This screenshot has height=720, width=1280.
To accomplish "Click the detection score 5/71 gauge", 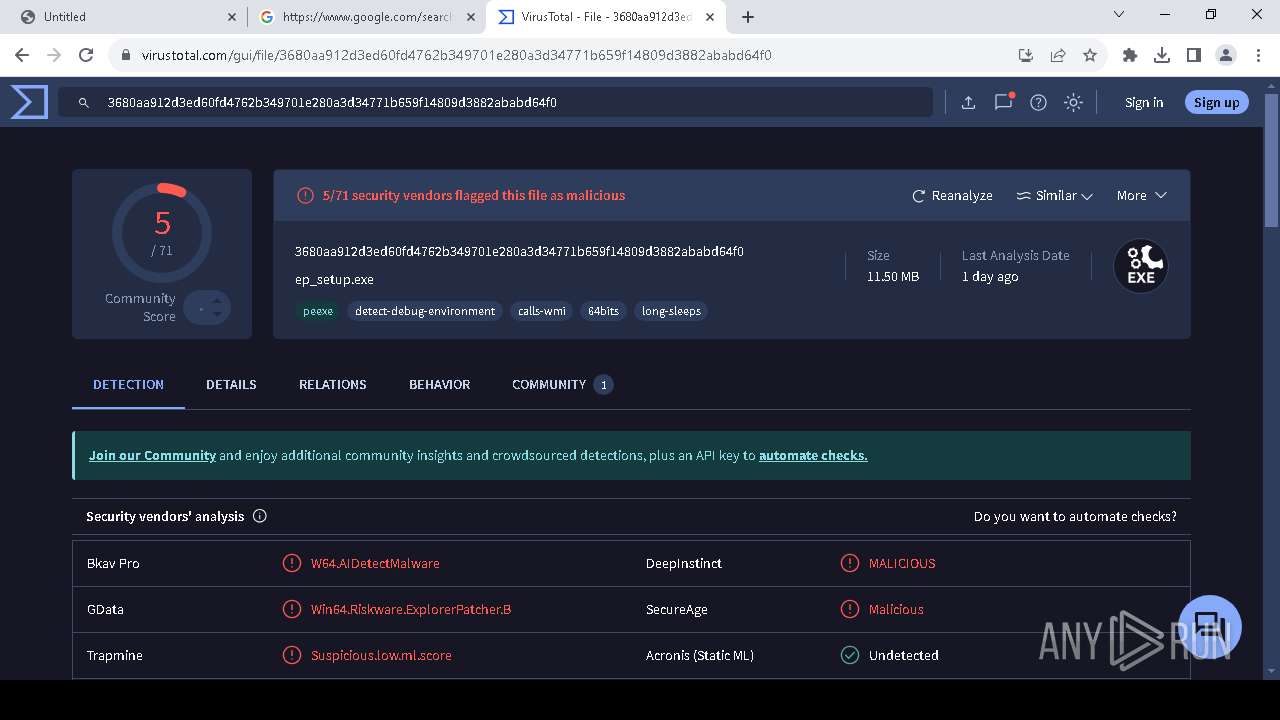I will [162, 233].
